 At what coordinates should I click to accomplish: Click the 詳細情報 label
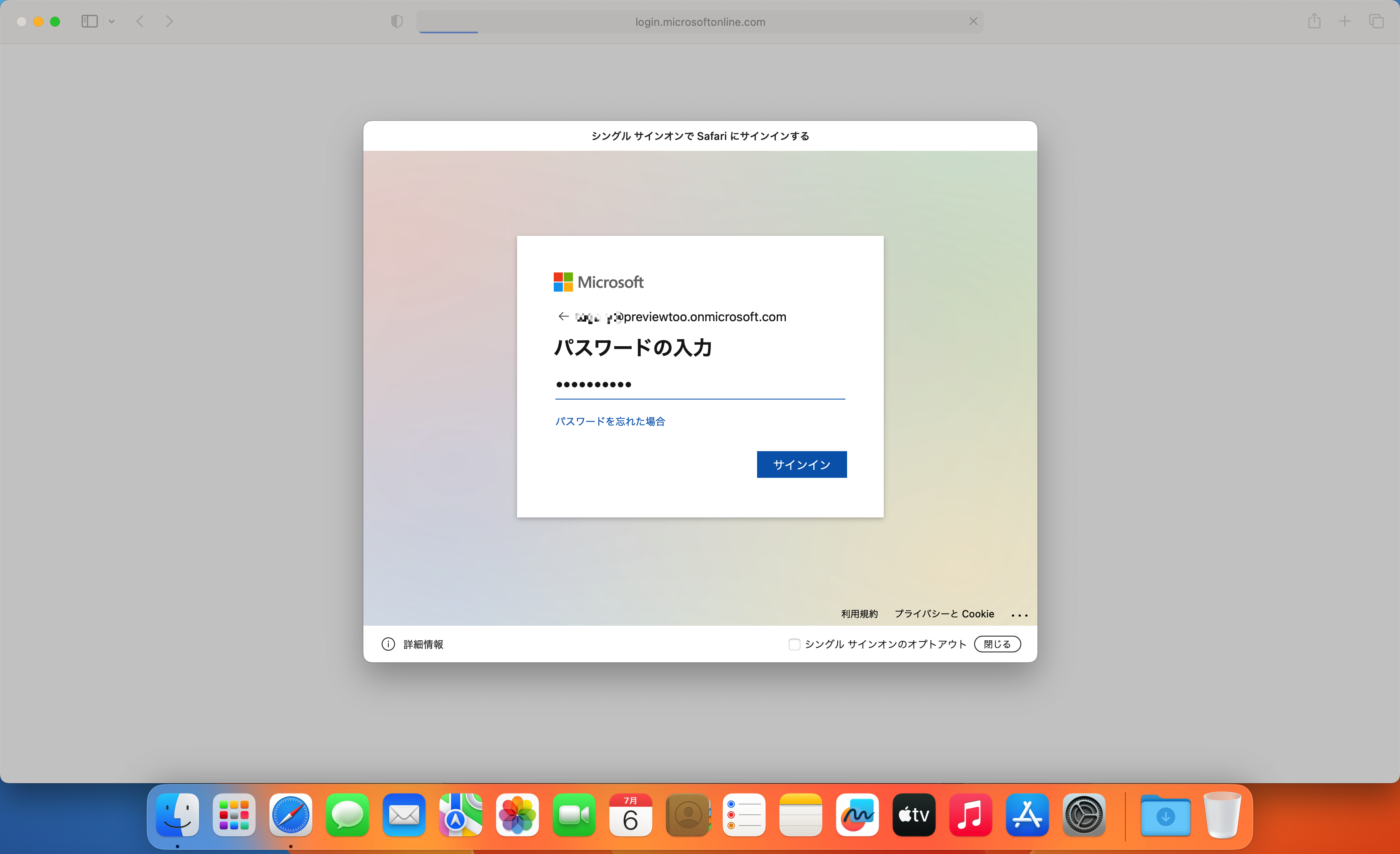(x=423, y=644)
